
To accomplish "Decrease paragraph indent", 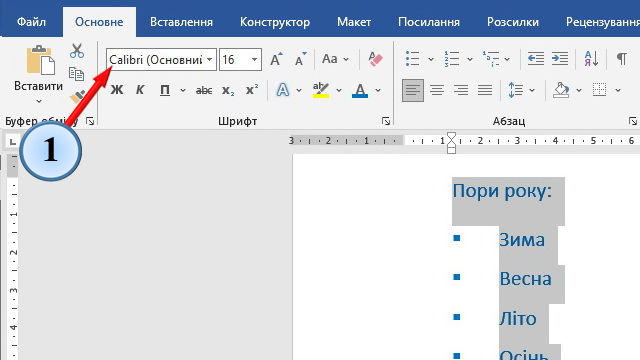I will tap(536, 59).
